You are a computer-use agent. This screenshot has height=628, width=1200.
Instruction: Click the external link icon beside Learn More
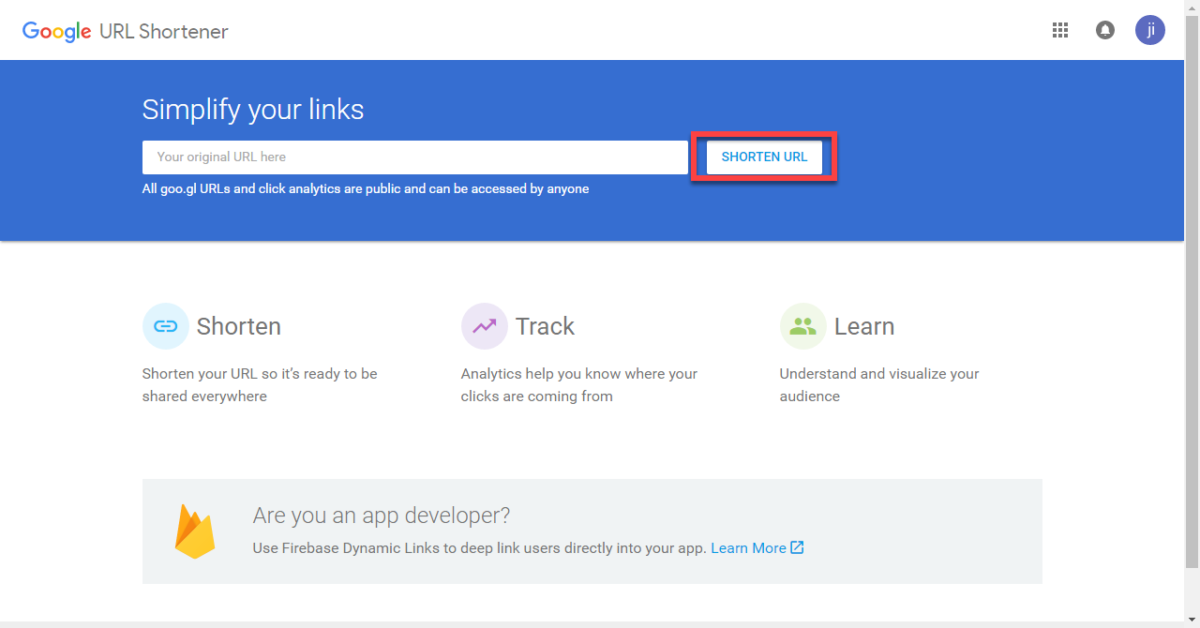797,548
